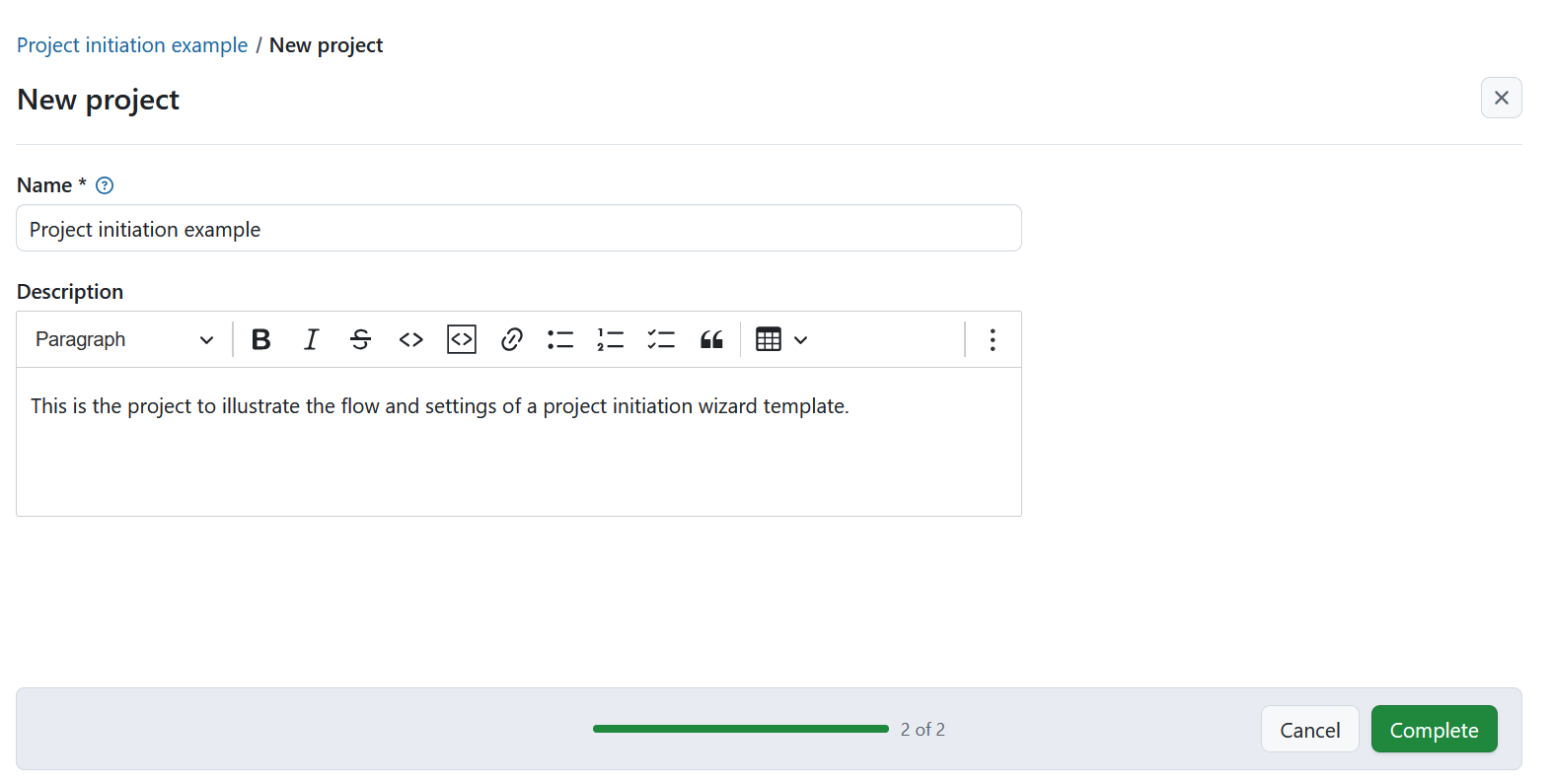The width and height of the screenshot is (1552, 784).
Task: Expand the table insert options chevron
Action: [800, 339]
